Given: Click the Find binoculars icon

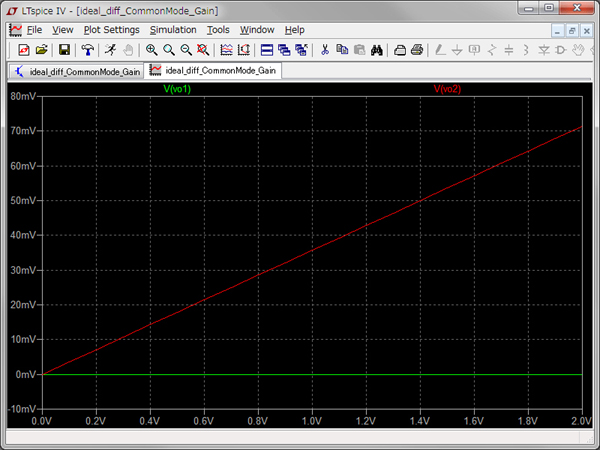Looking at the screenshot, I should click(378, 50).
